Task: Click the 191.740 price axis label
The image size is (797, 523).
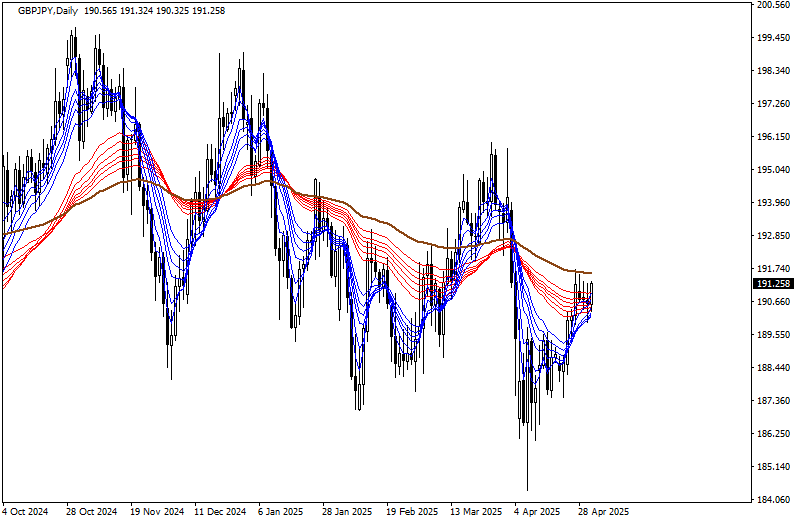Action: (773, 269)
